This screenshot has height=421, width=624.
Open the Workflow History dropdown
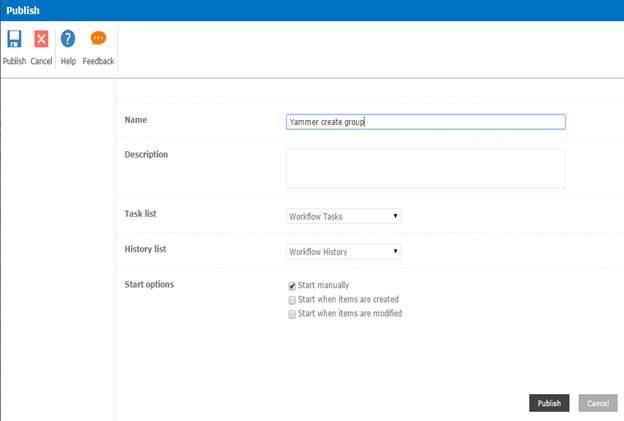point(343,251)
